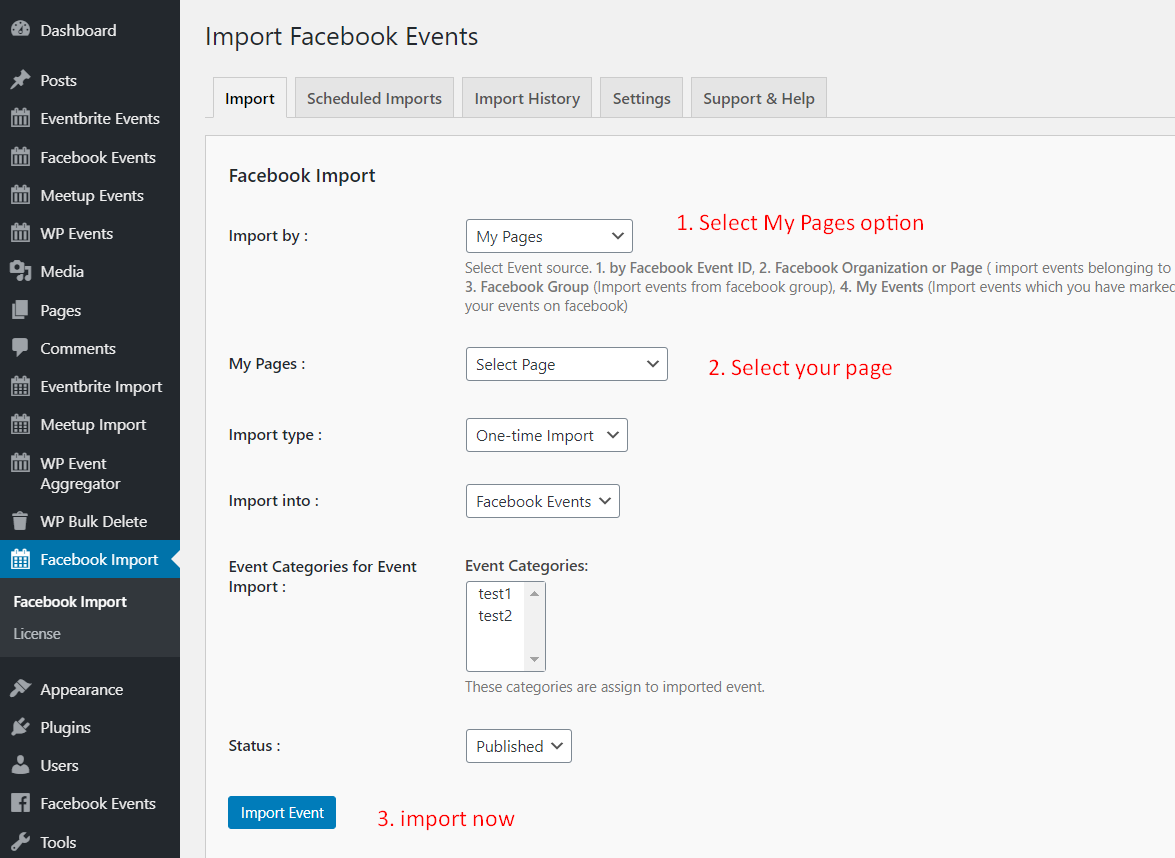Click the Tools wrench icon
The width and height of the screenshot is (1175, 858).
pyautogui.click(x=20, y=842)
